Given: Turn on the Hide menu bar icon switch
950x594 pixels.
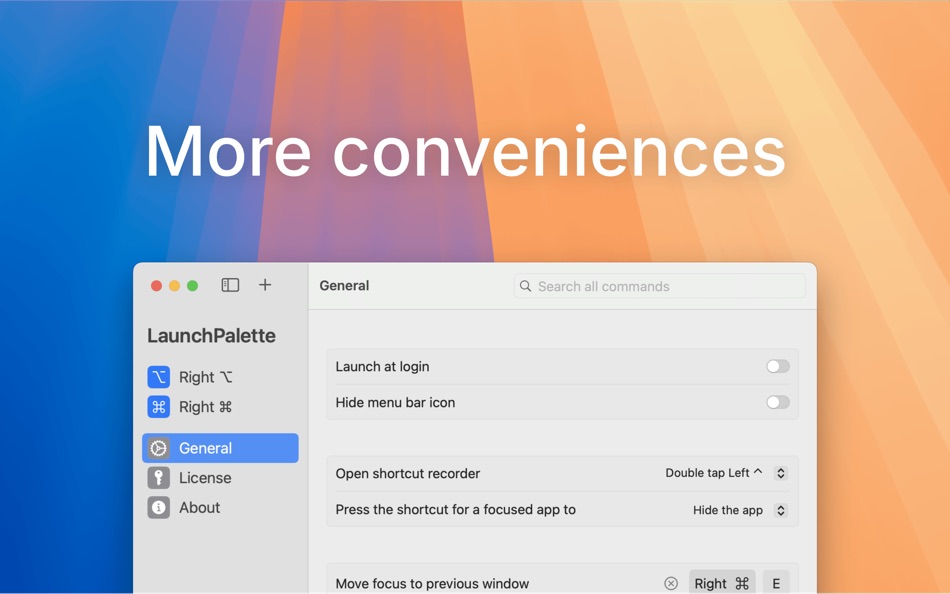Looking at the screenshot, I should [777, 402].
